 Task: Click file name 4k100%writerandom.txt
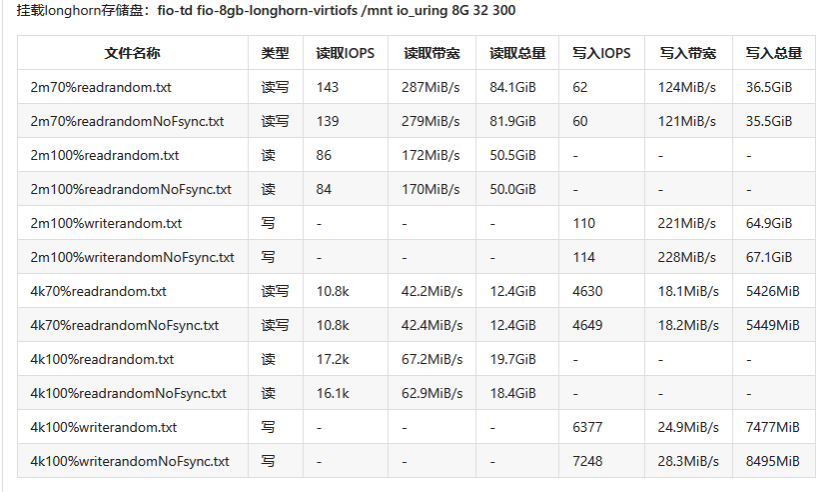coord(103,427)
